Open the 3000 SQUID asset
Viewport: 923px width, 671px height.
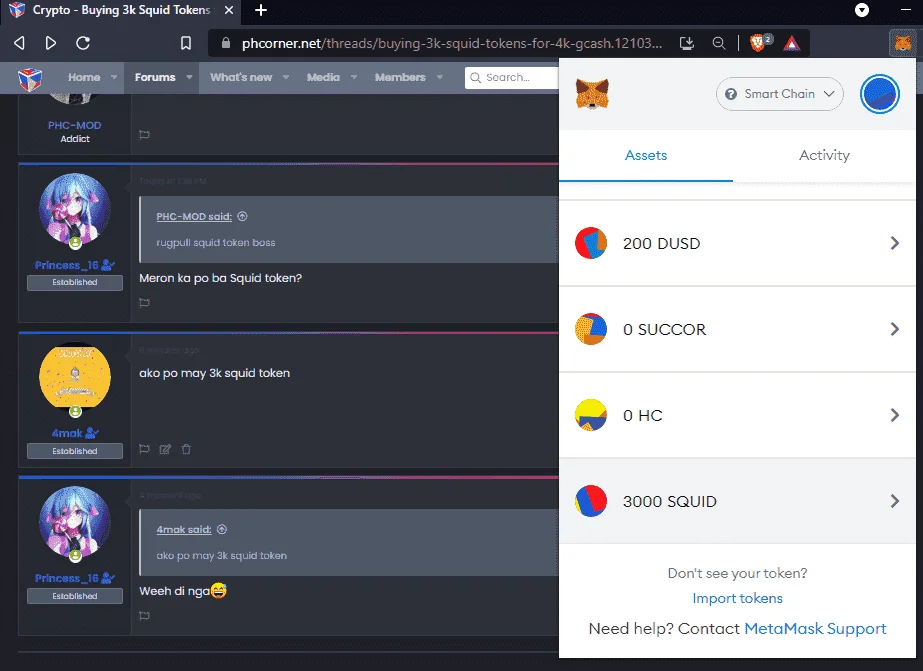coord(737,501)
